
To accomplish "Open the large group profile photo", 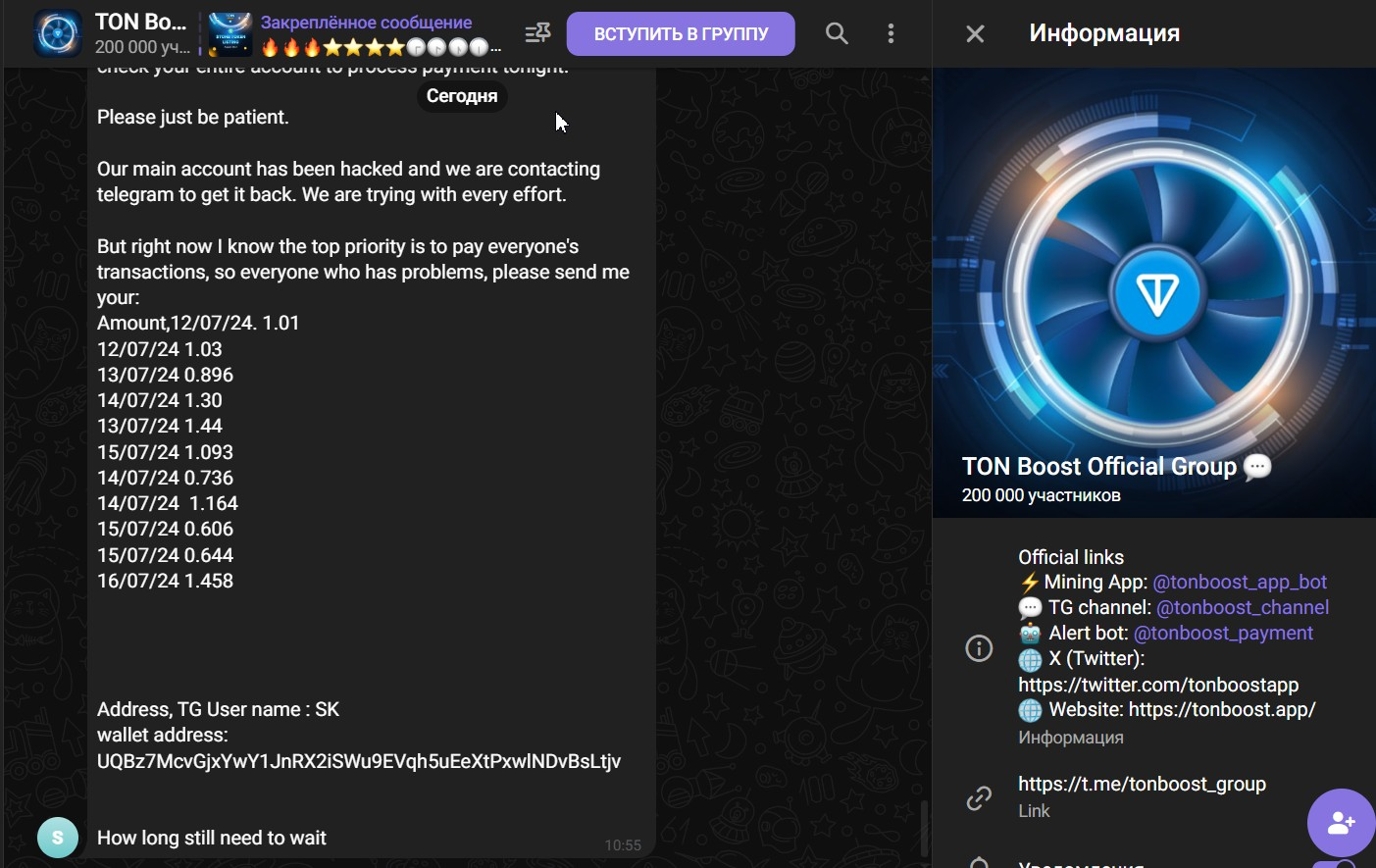I will pyautogui.click(x=1154, y=293).
